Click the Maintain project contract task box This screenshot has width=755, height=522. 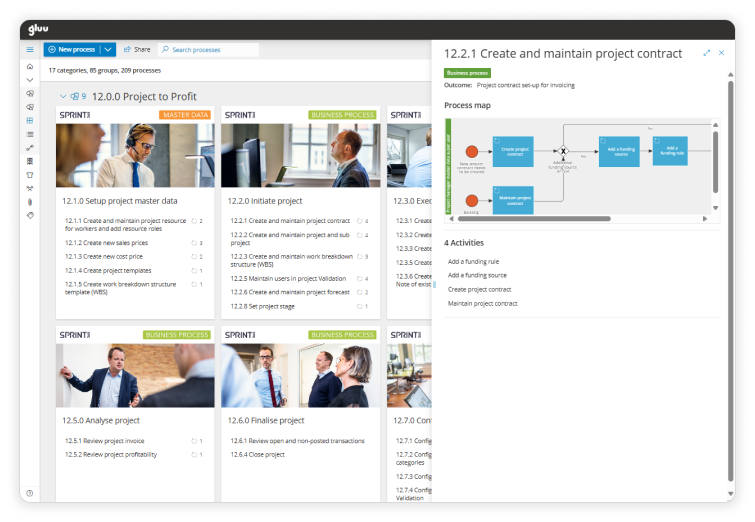pyautogui.click(x=513, y=200)
